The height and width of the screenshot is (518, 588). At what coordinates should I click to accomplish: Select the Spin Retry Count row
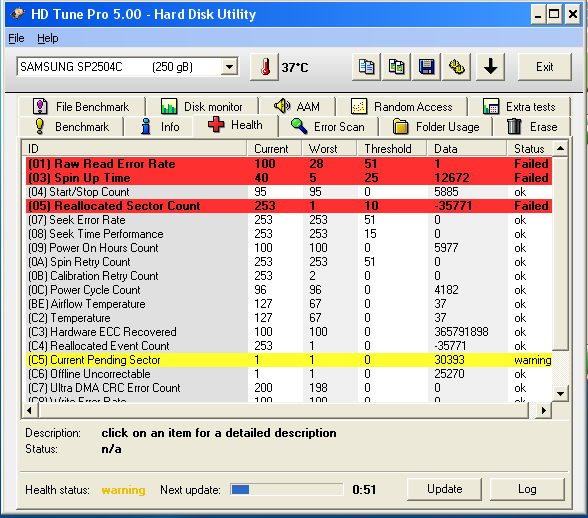click(x=289, y=262)
